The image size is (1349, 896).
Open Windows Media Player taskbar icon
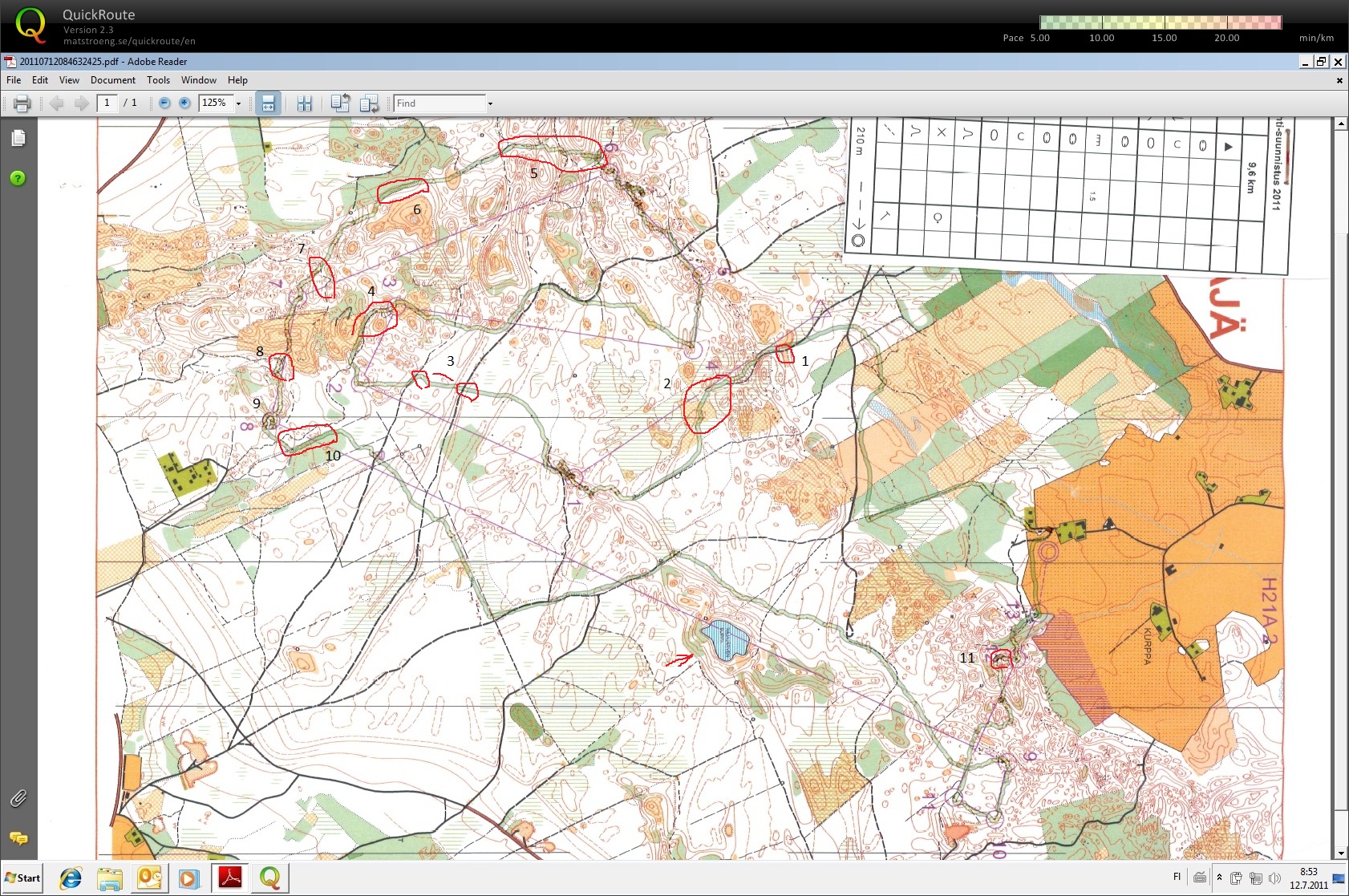click(189, 878)
